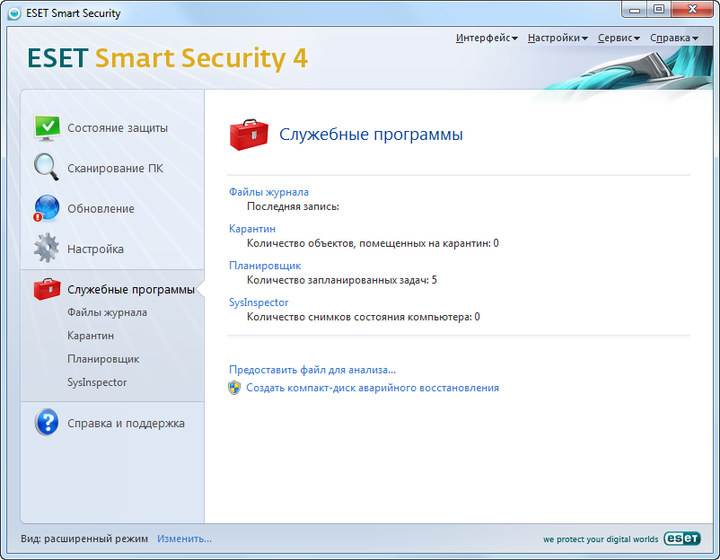Click the blue question mark help icon
The height and width of the screenshot is (560, 720).
tap(47, 422)
